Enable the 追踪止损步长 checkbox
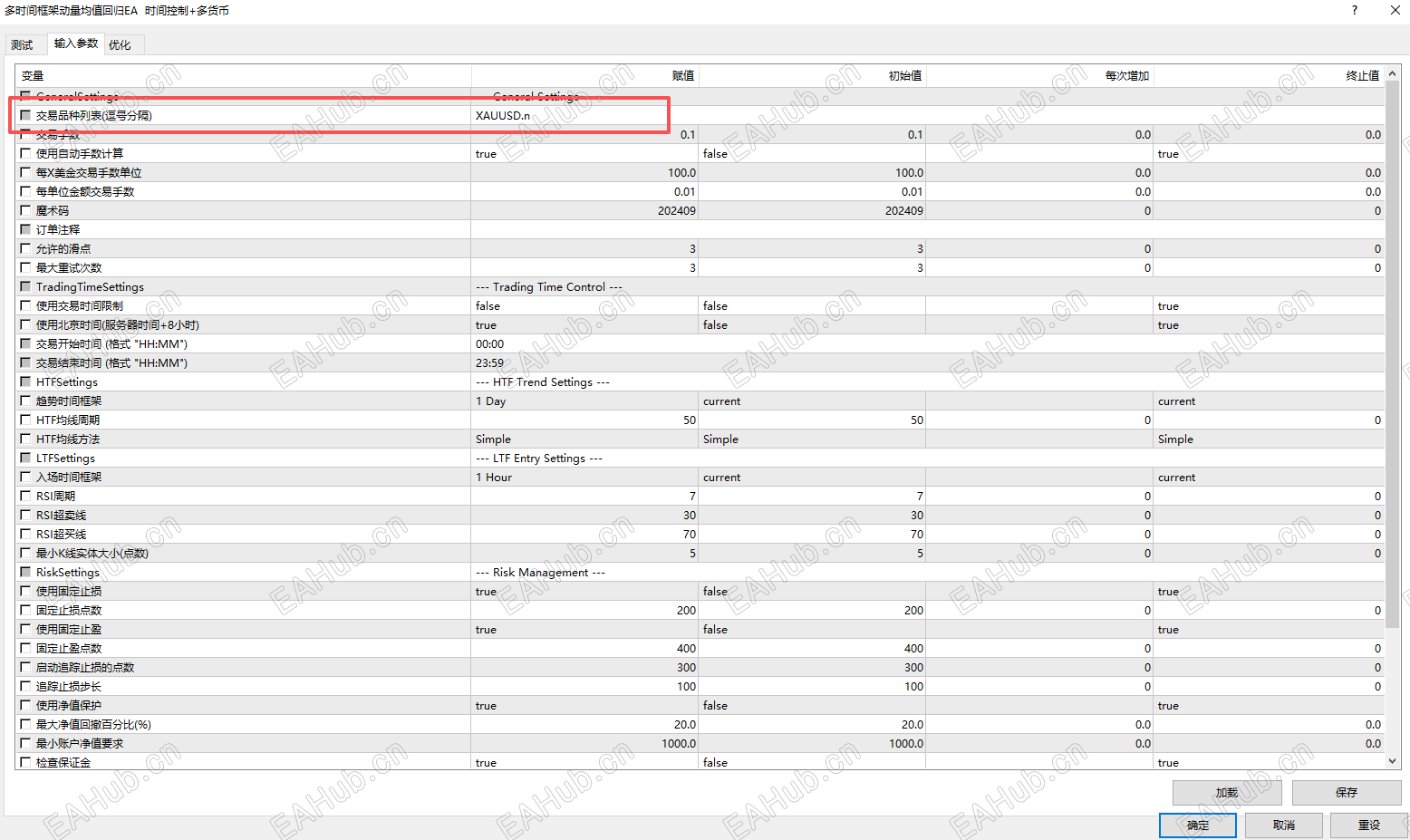Image resolution: width=1410 pixels, height=840 pixels. (x=25, y=686)
